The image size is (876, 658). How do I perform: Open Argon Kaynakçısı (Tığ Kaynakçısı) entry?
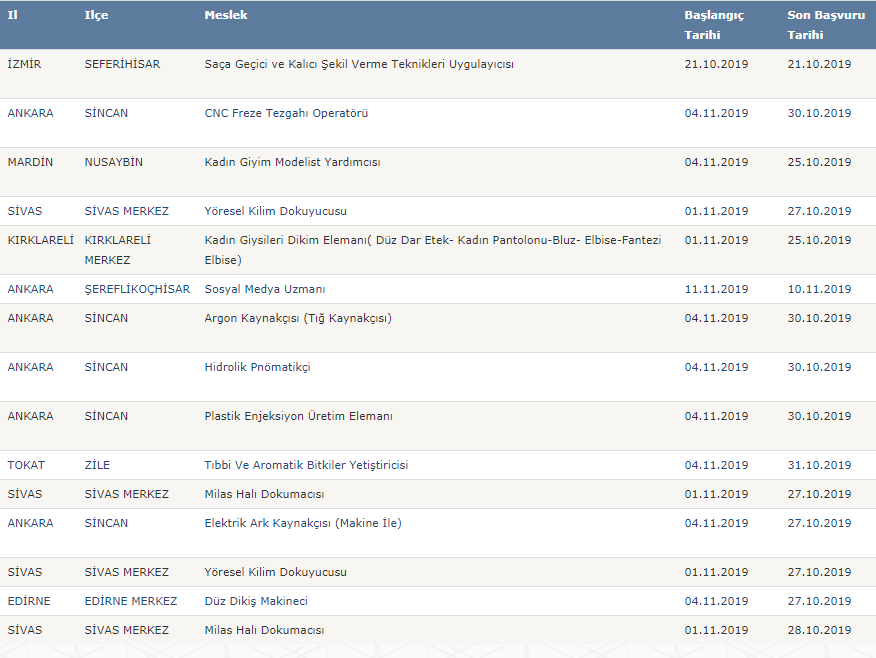point(298,318)
